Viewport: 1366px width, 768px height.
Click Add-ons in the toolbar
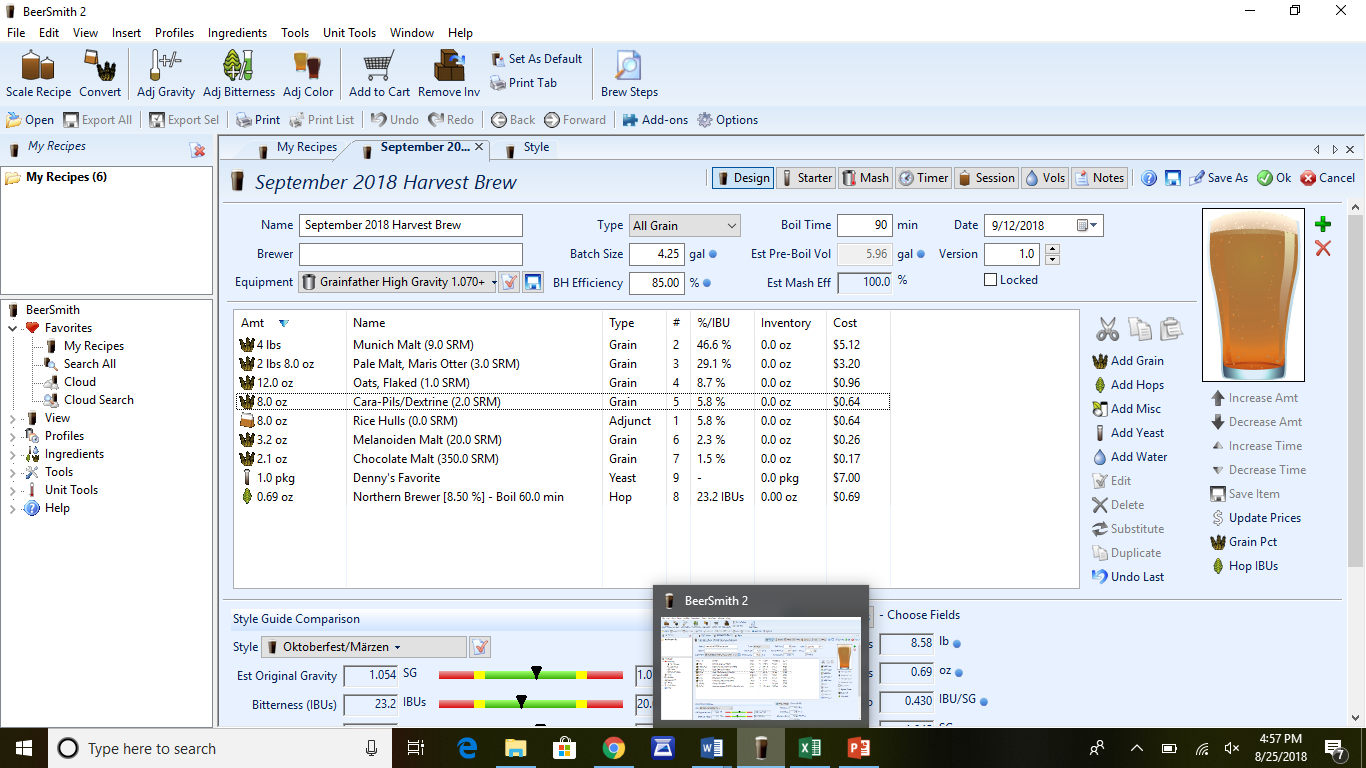tap(655, 120)
